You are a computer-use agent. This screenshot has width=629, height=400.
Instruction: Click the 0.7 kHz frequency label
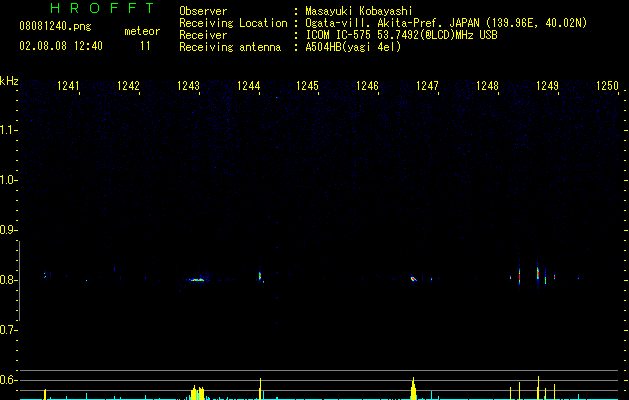click(x=8, y=330)
